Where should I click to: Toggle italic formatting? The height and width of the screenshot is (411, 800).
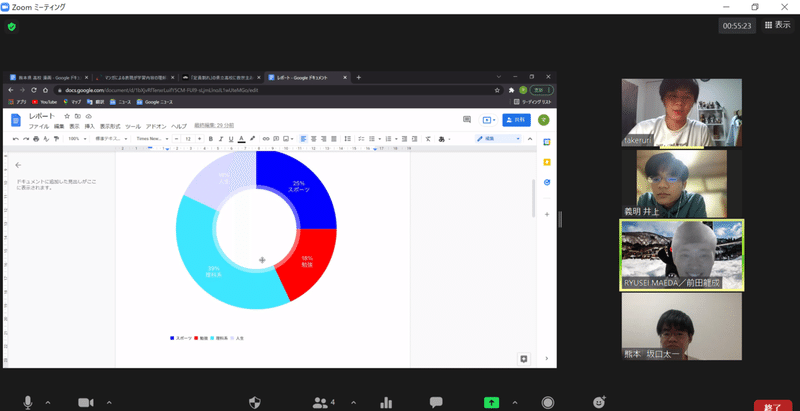221,139
